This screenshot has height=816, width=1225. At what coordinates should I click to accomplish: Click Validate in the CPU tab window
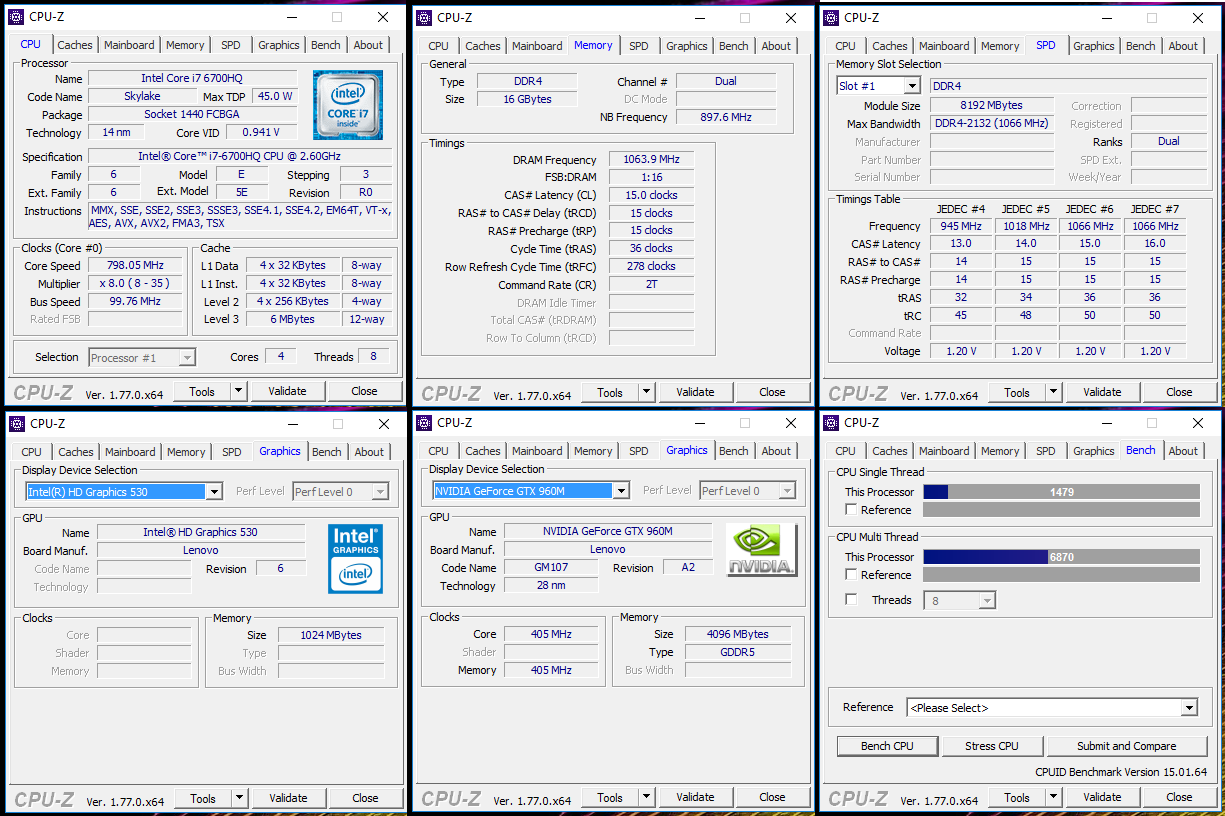point(288,392)
